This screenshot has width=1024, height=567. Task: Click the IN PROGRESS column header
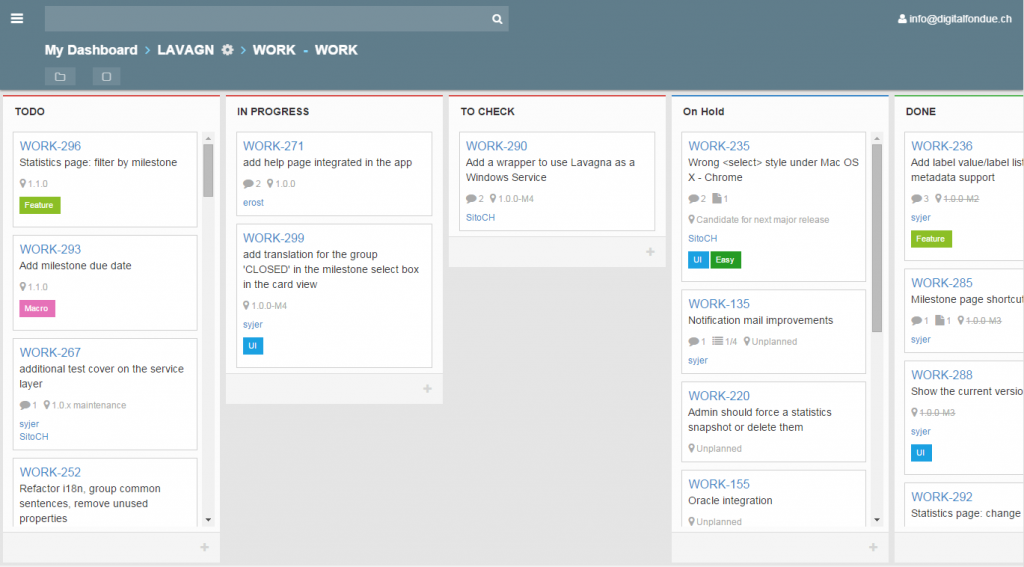click(273, 112)
